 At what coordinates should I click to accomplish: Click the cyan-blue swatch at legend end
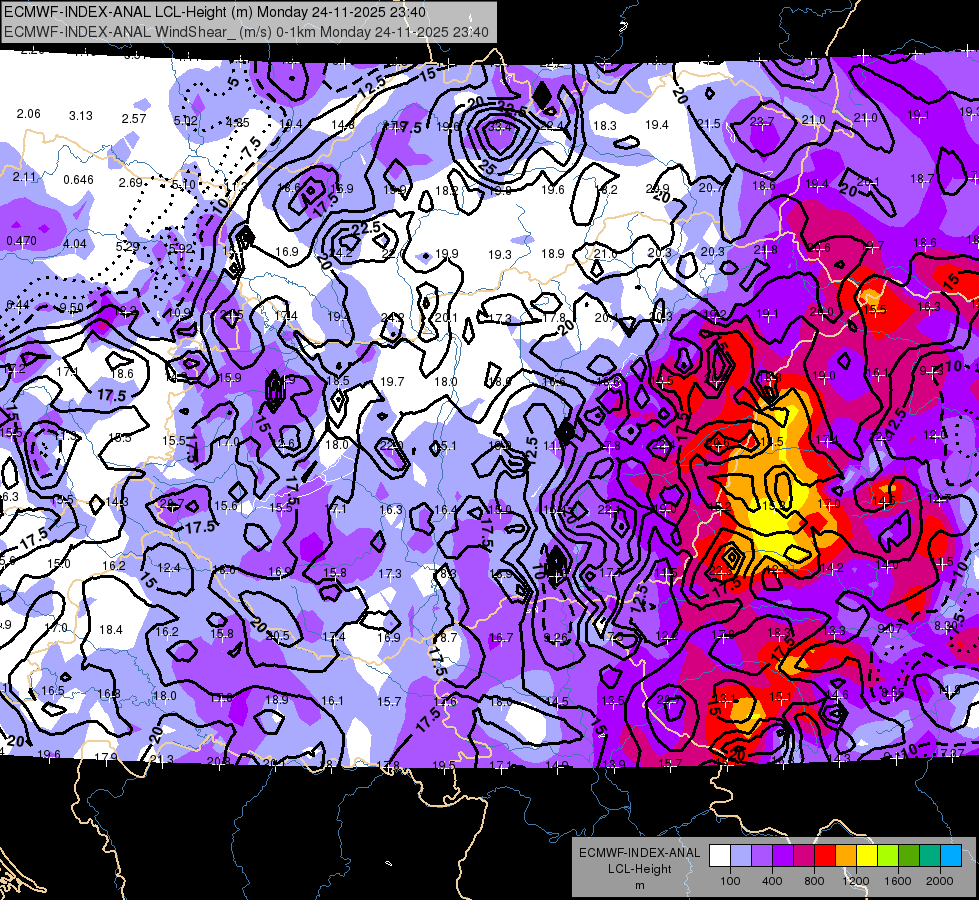click(952, 855)
